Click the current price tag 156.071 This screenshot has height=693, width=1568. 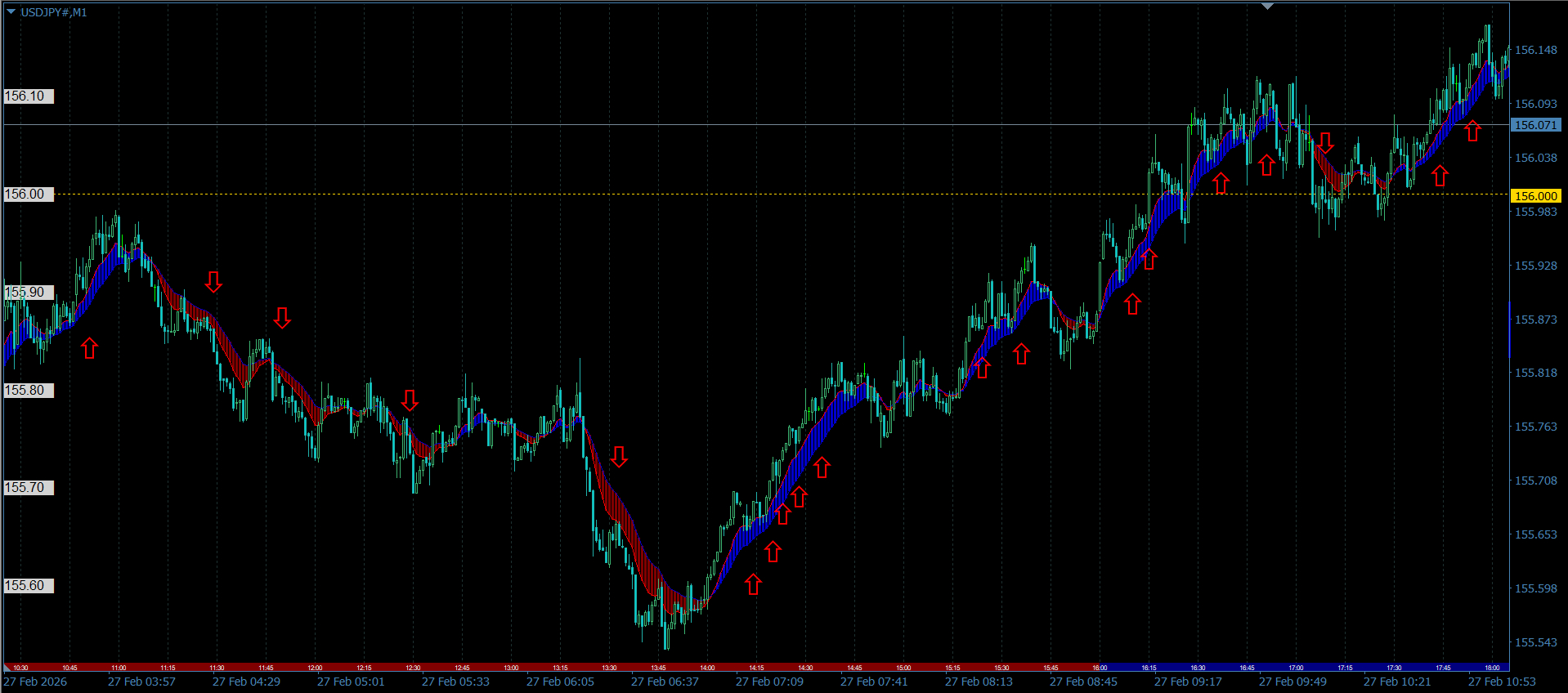[1536, 125]
